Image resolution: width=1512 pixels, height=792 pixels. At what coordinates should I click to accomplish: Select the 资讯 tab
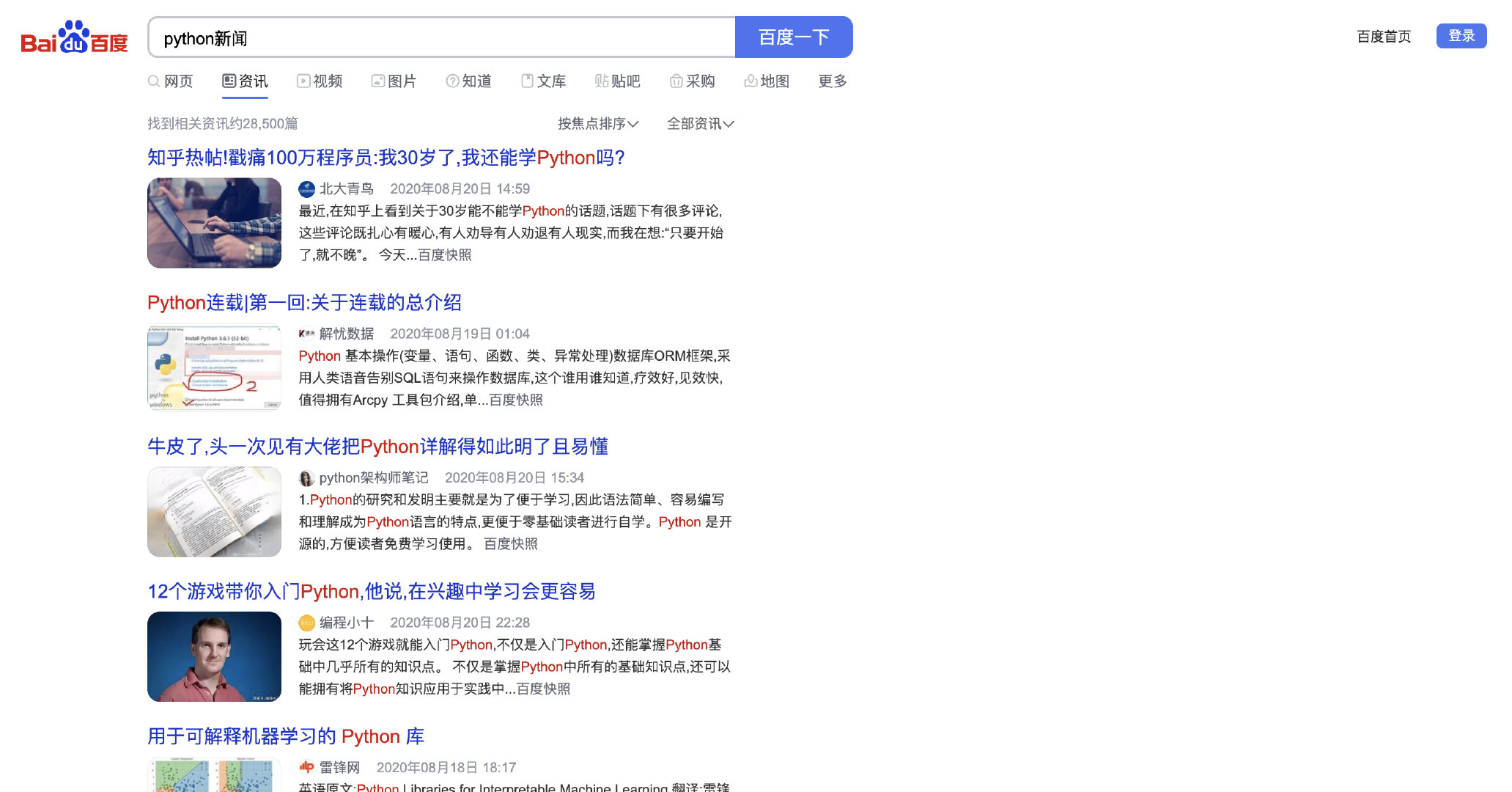pyautogui.click(x=246, y=81)
